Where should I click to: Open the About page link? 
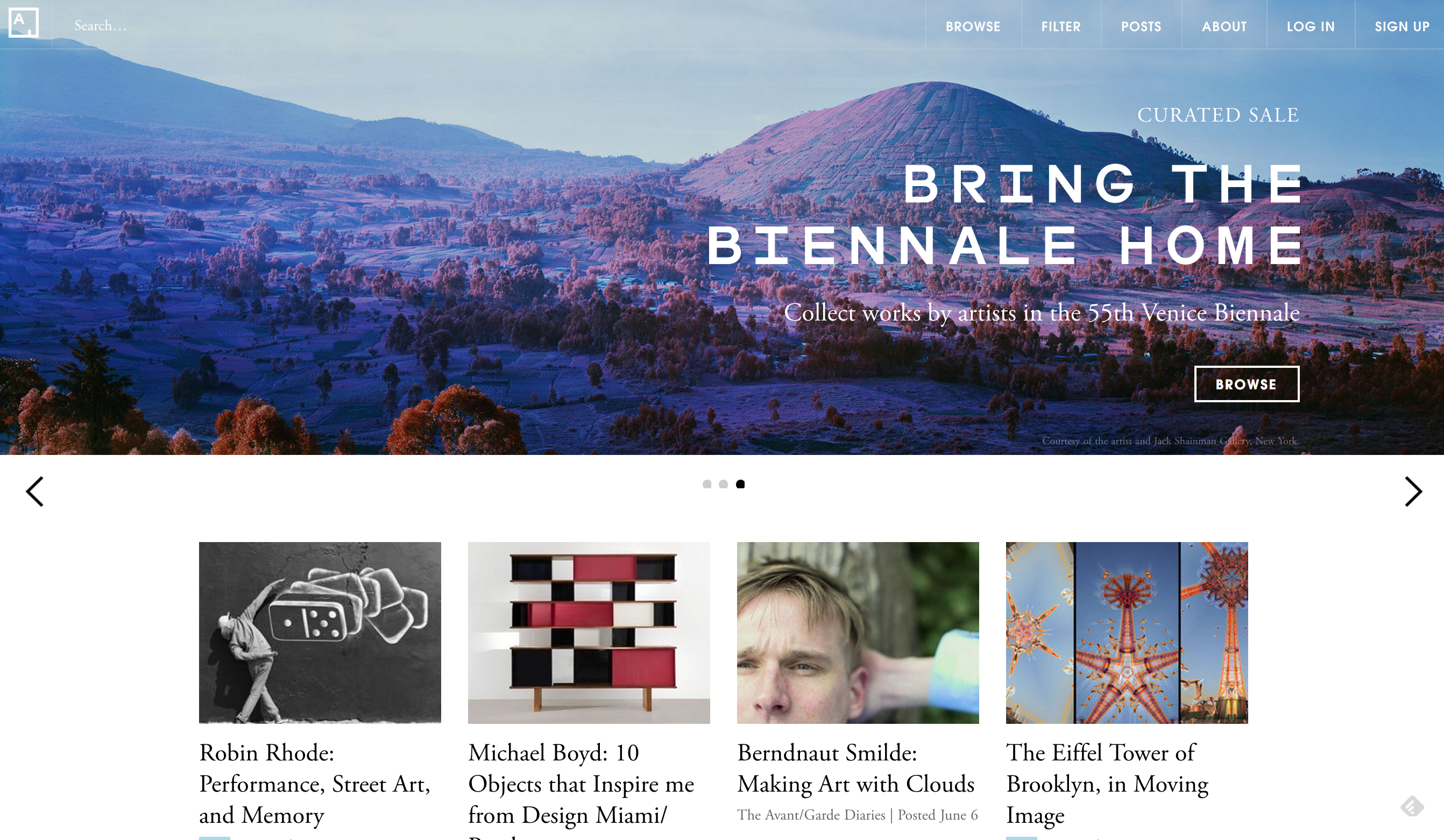[x=1224, y=26]
